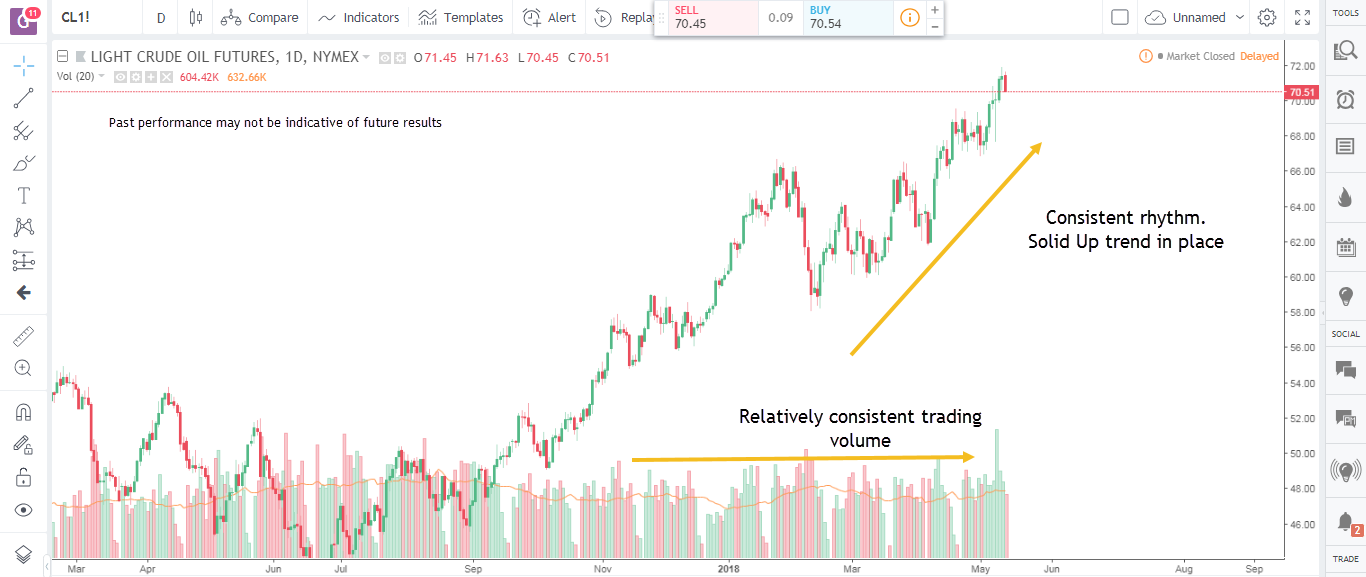Select the text annotation tool
This screenshot has height=577, width=1366.
point(24,195)
